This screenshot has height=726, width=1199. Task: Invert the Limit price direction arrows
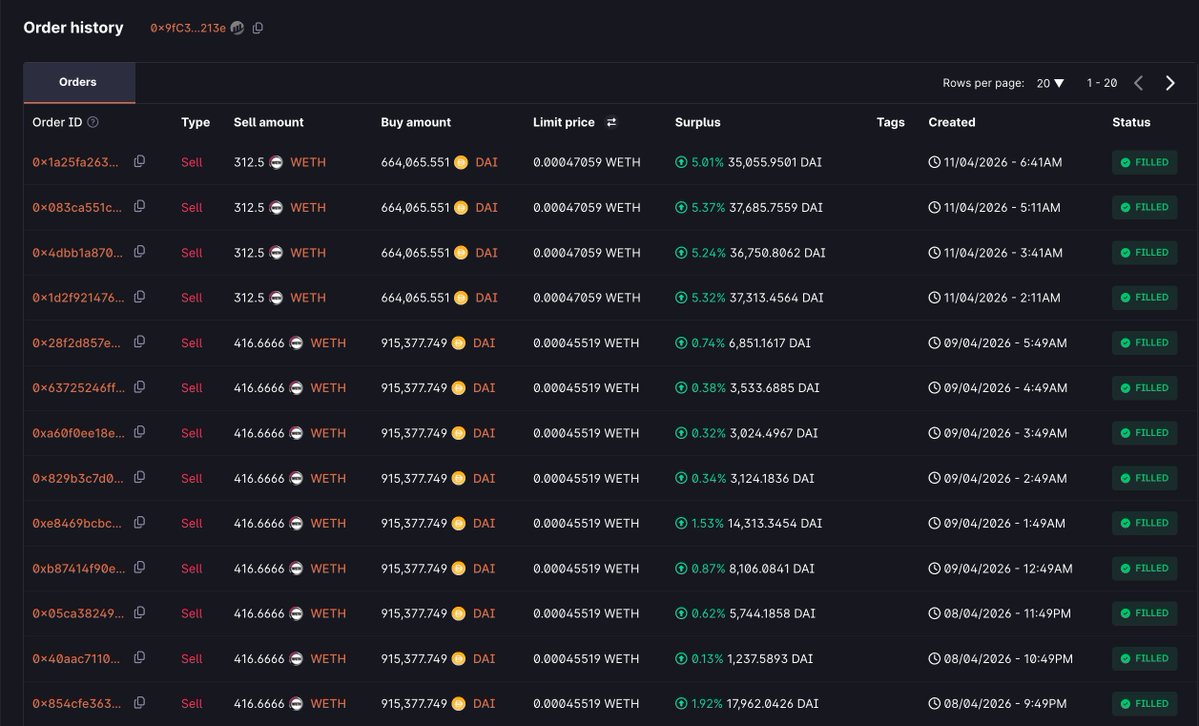click(611, 122)
